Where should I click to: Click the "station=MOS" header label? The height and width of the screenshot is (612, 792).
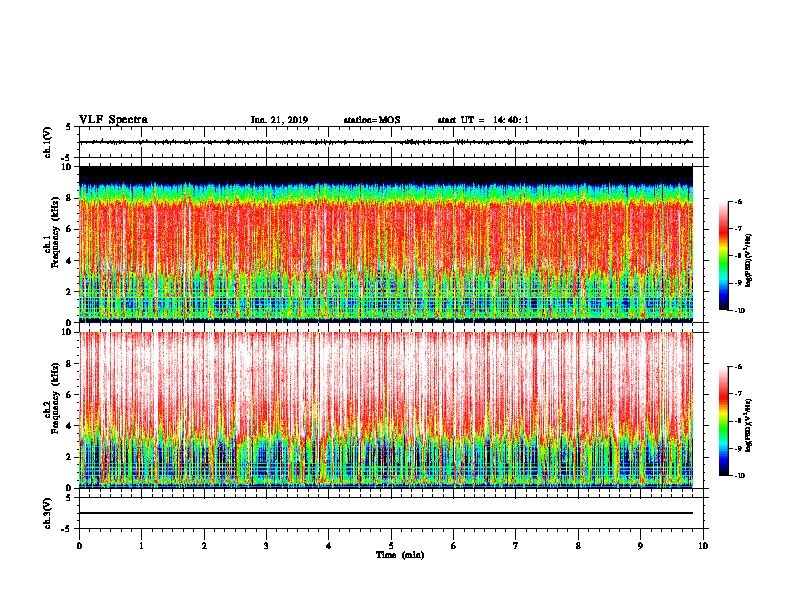pos(372,120)
